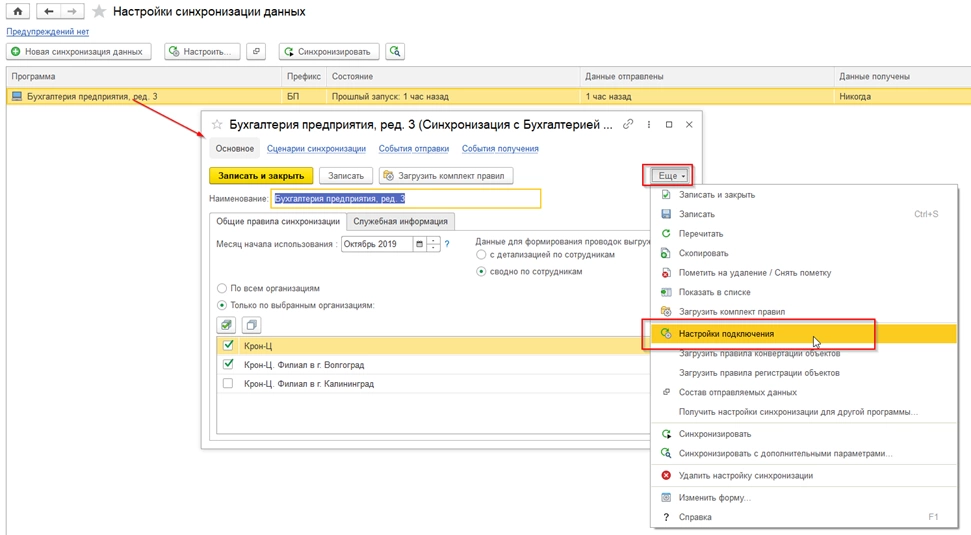Switch to Служебная информация tab

[400, 221]
